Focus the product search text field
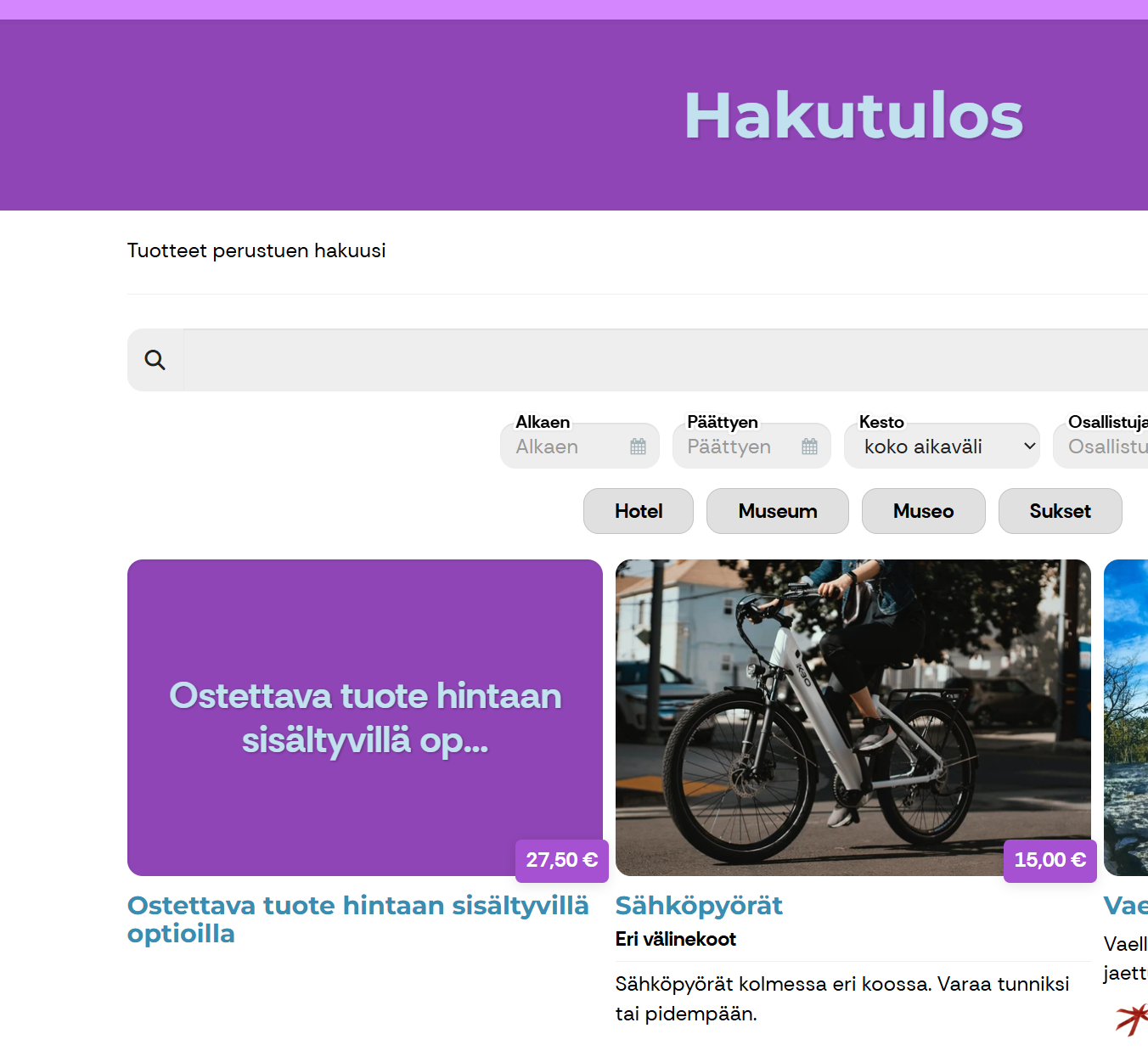1148x1062 pixels. [x=666, y=360]
